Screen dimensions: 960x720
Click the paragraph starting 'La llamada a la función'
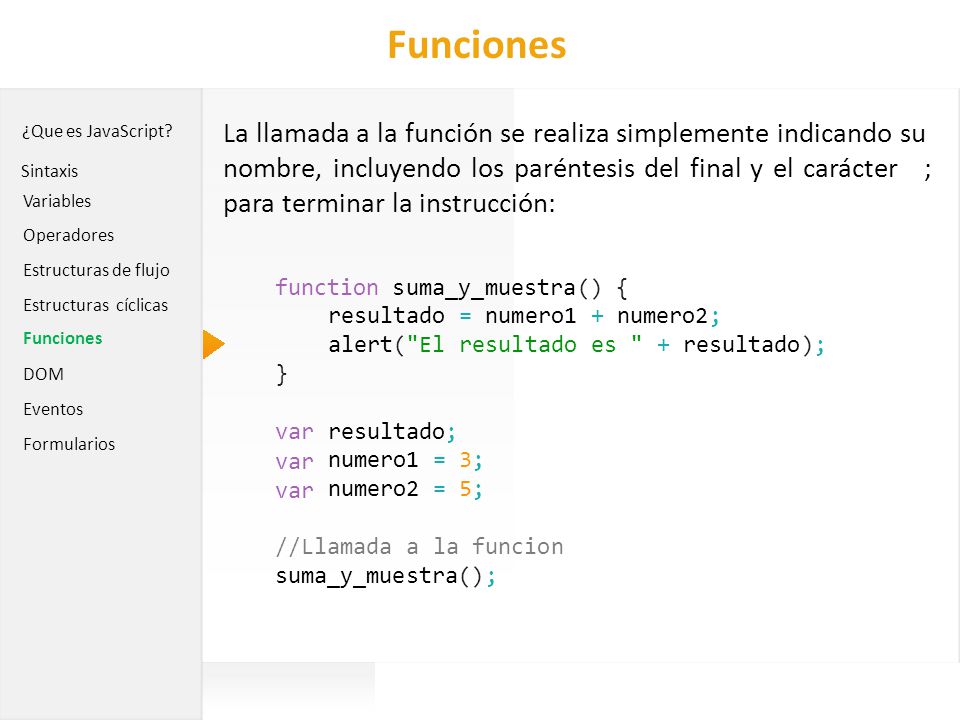pyautogui.click(x=577, y=168)
